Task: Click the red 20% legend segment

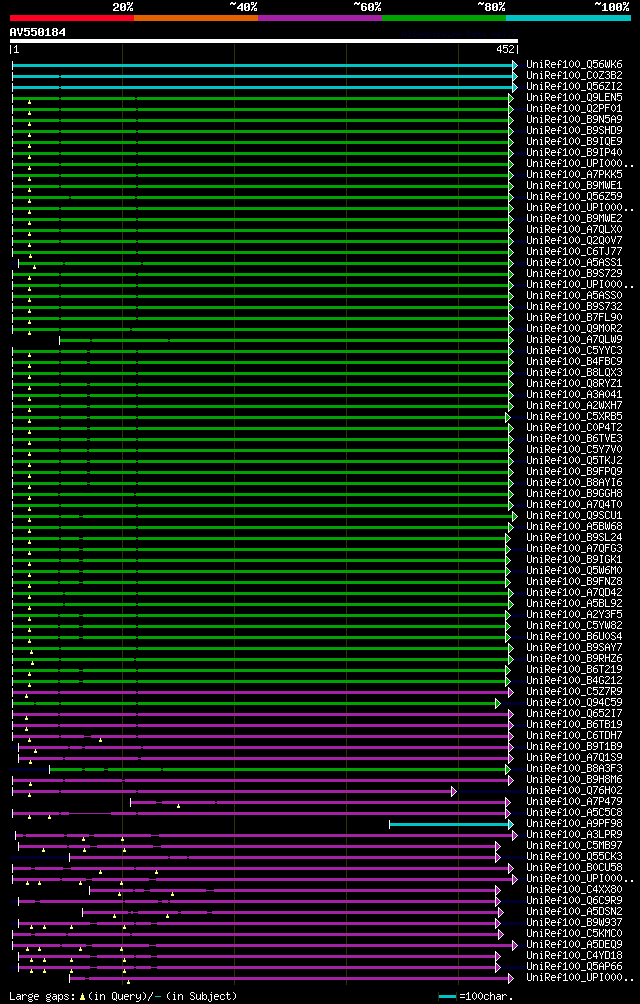Action: click(x=72, y=18)
